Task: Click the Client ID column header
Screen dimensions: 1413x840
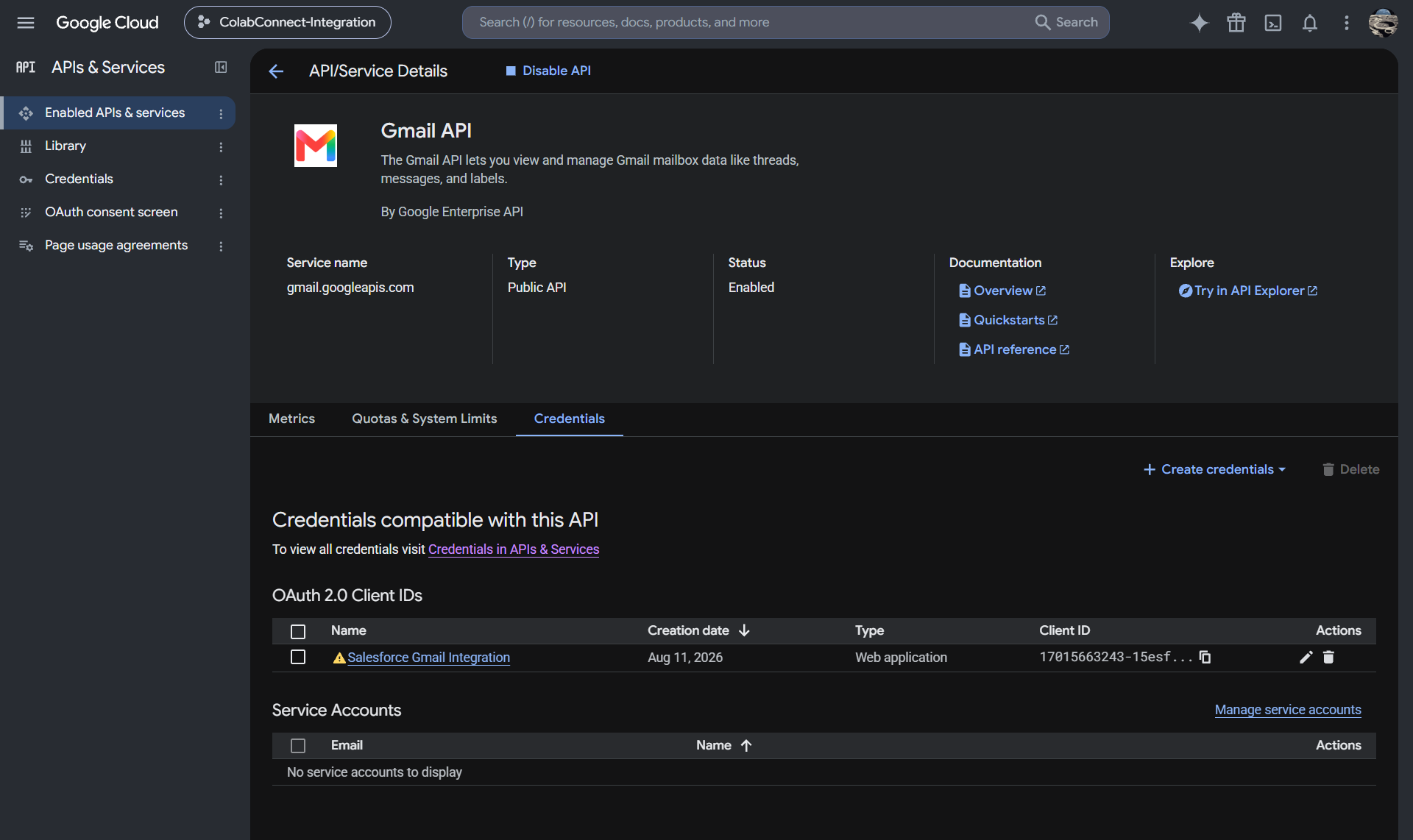Action: click(x=1064, y=630)
